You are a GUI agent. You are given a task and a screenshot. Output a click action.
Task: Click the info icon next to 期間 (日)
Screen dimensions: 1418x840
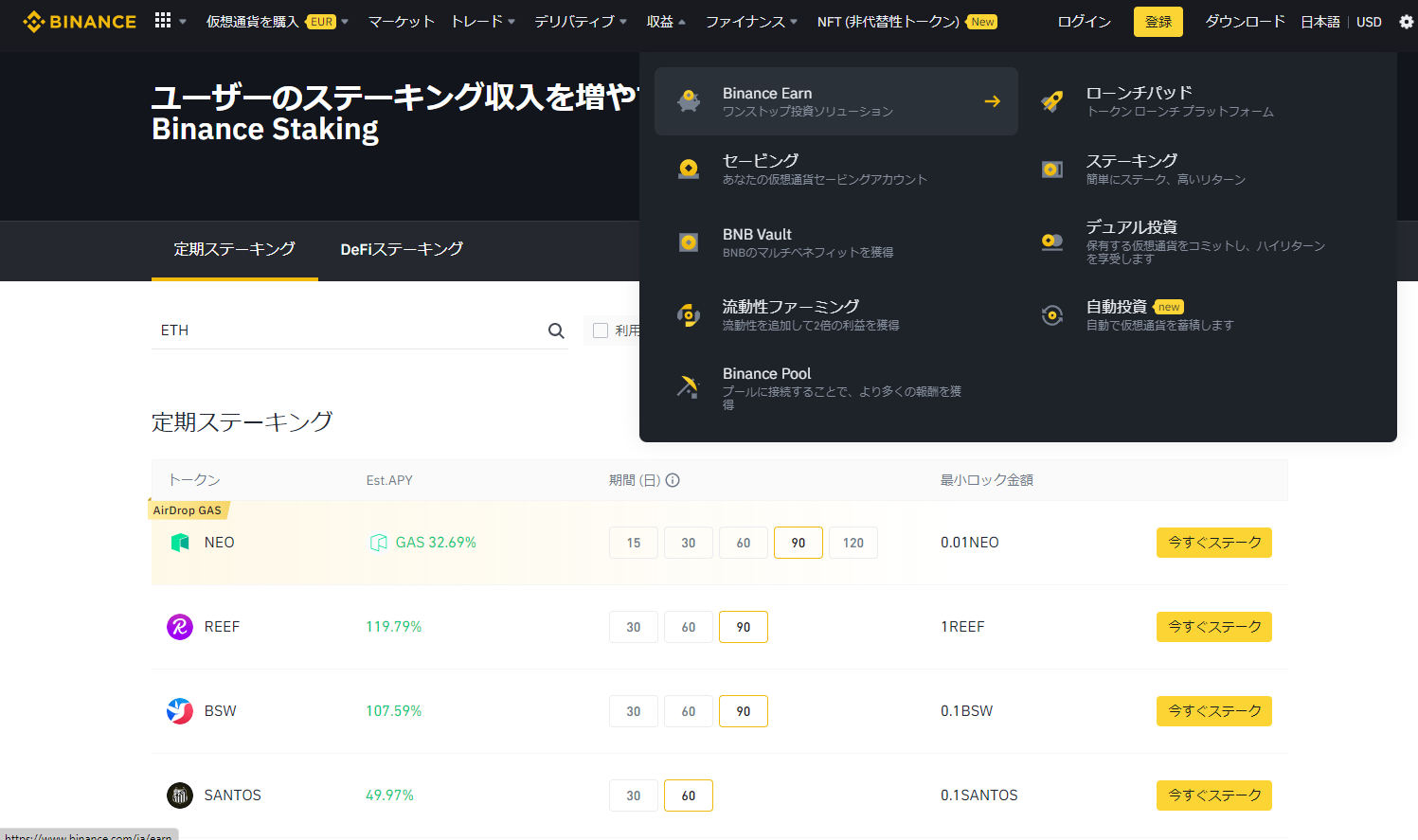click(x=673, y=480)
